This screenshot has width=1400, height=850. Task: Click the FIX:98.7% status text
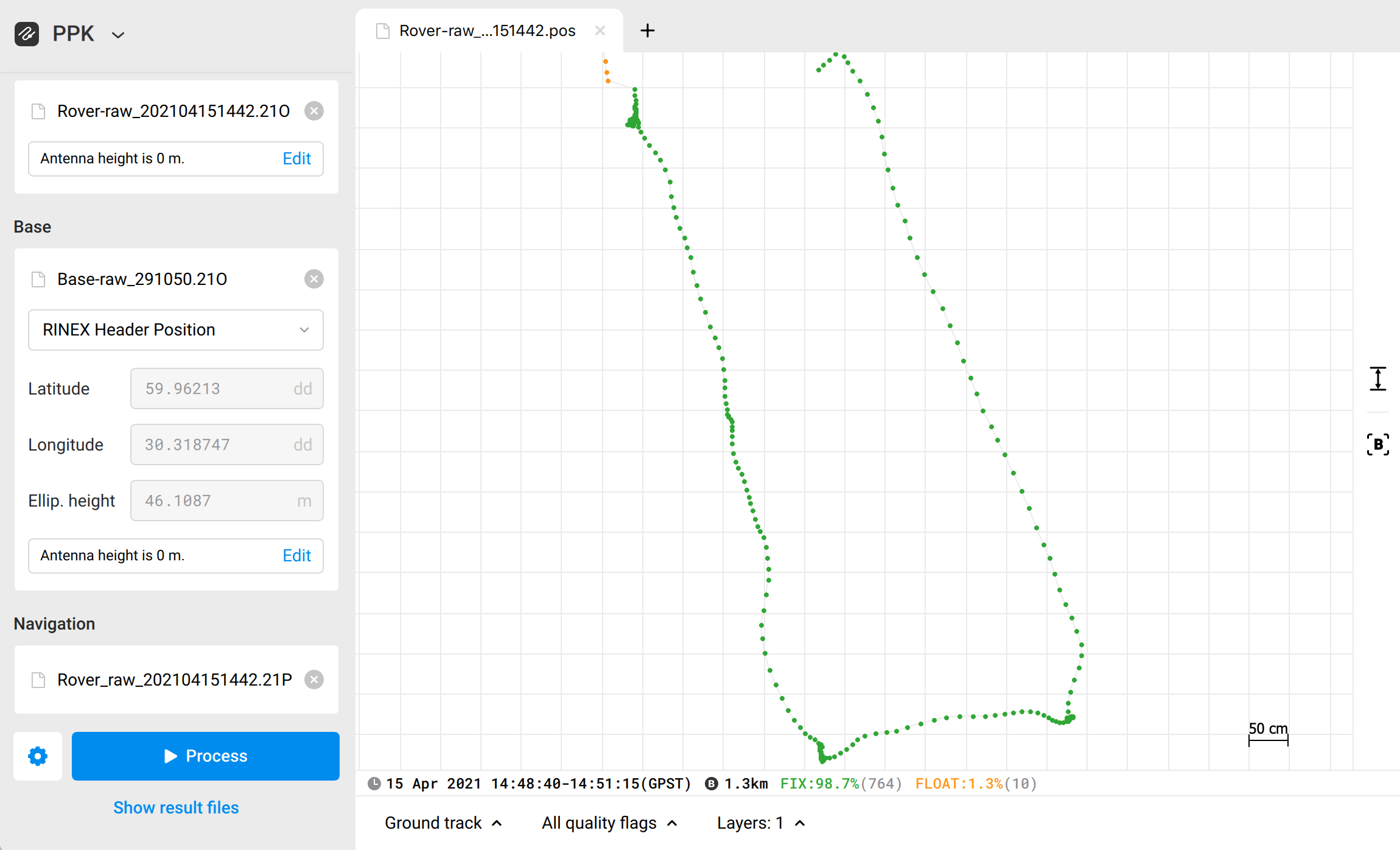(841, 784)
